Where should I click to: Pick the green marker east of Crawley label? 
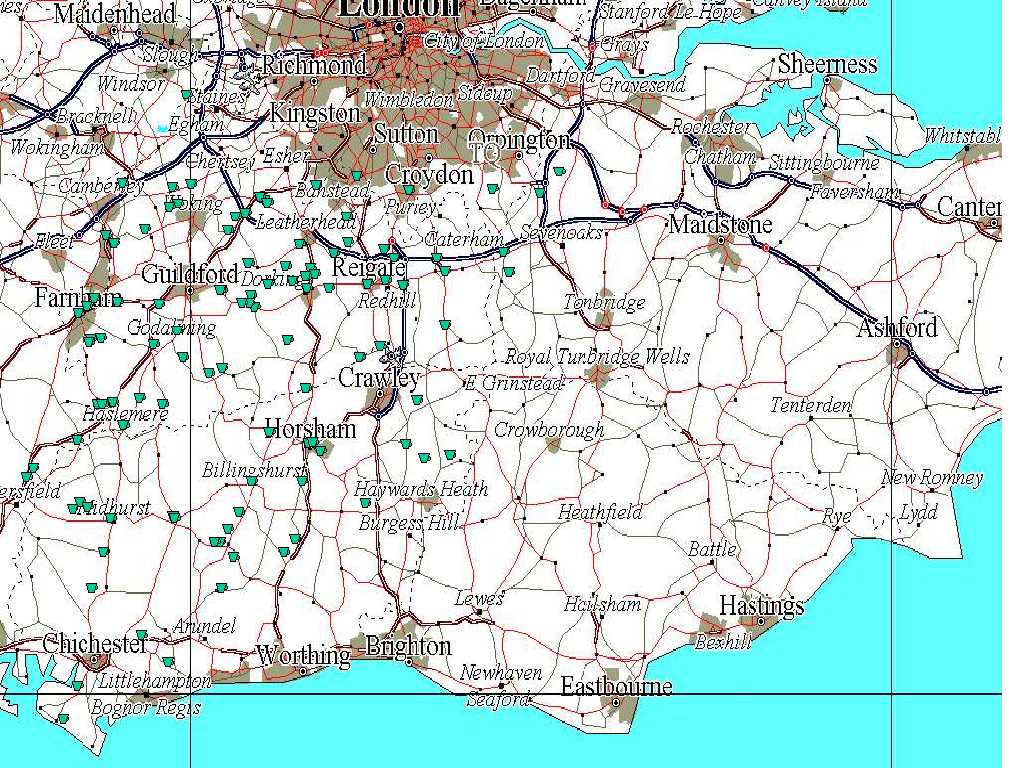click(x=417, y=400)
